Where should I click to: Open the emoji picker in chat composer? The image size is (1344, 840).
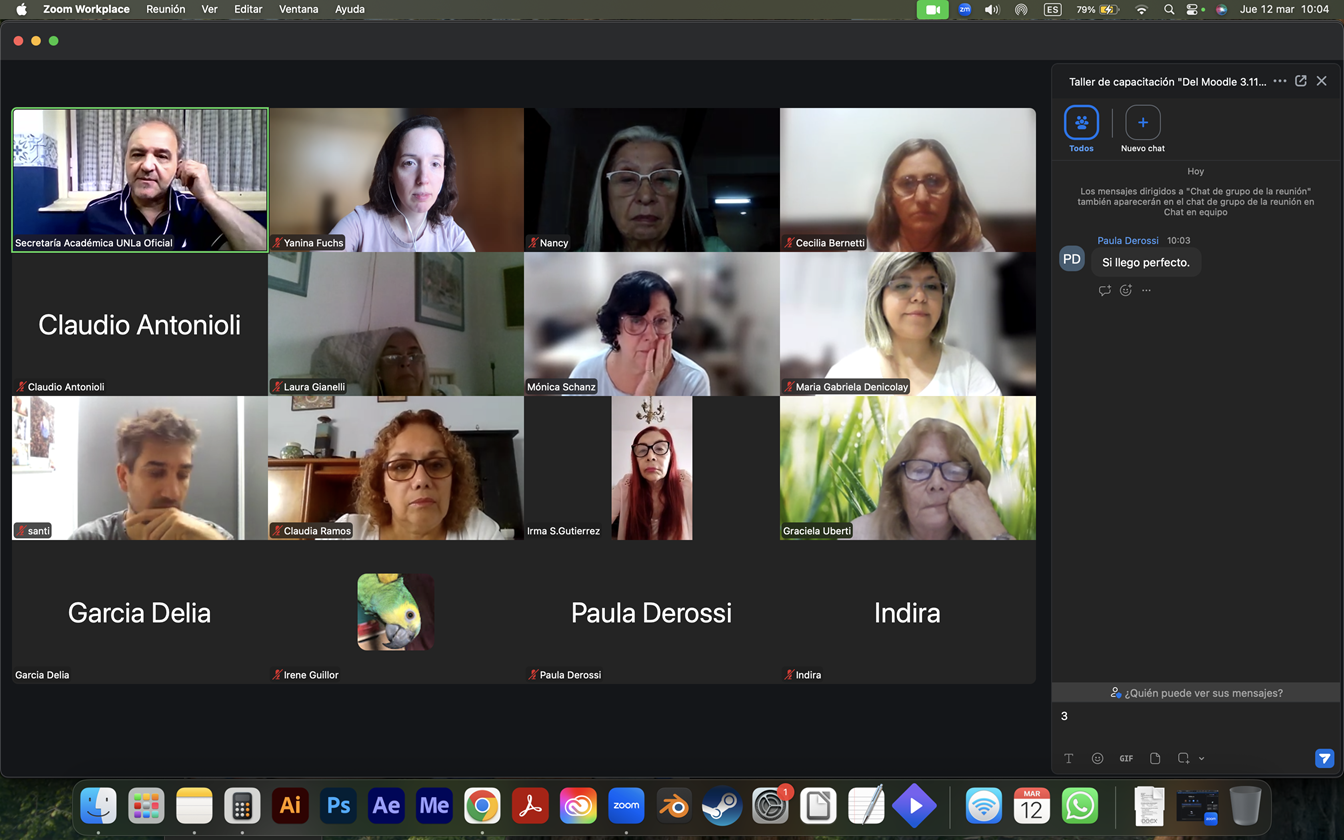point(1097,759)
